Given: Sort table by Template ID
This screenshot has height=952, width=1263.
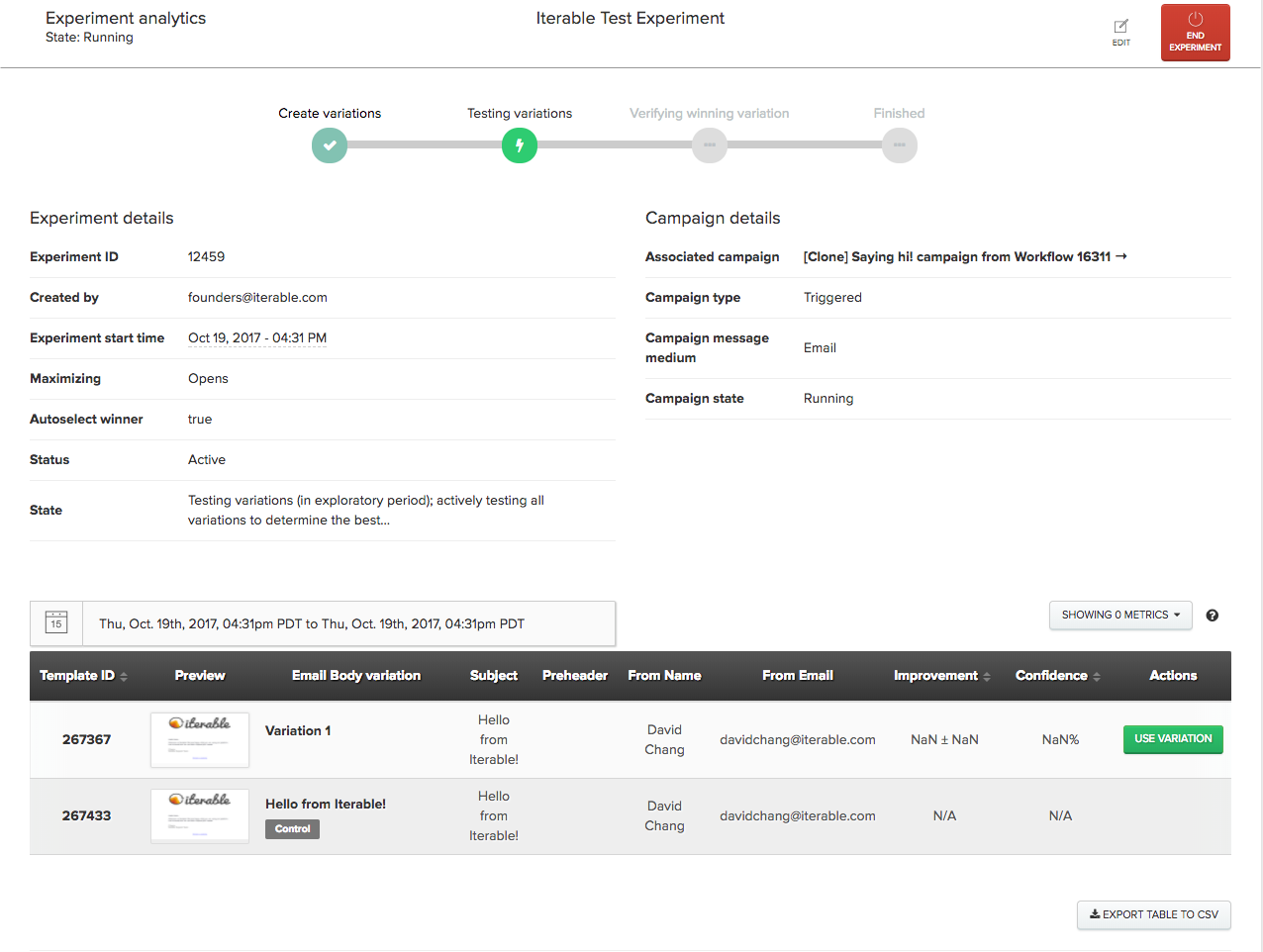Looking at the screenshot, I should [83, 676].
